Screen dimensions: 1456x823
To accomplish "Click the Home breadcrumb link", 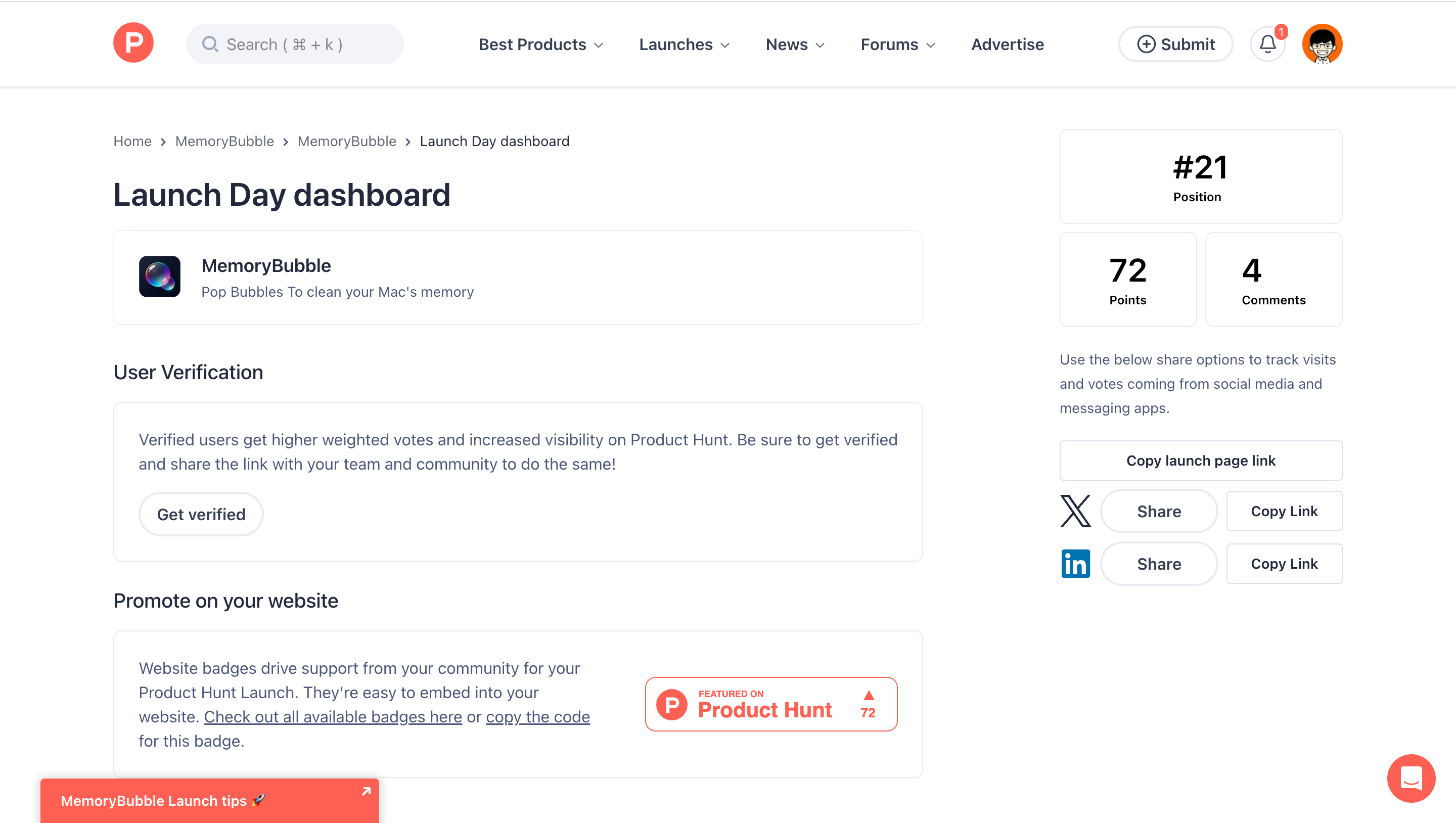I will [132, 142].
